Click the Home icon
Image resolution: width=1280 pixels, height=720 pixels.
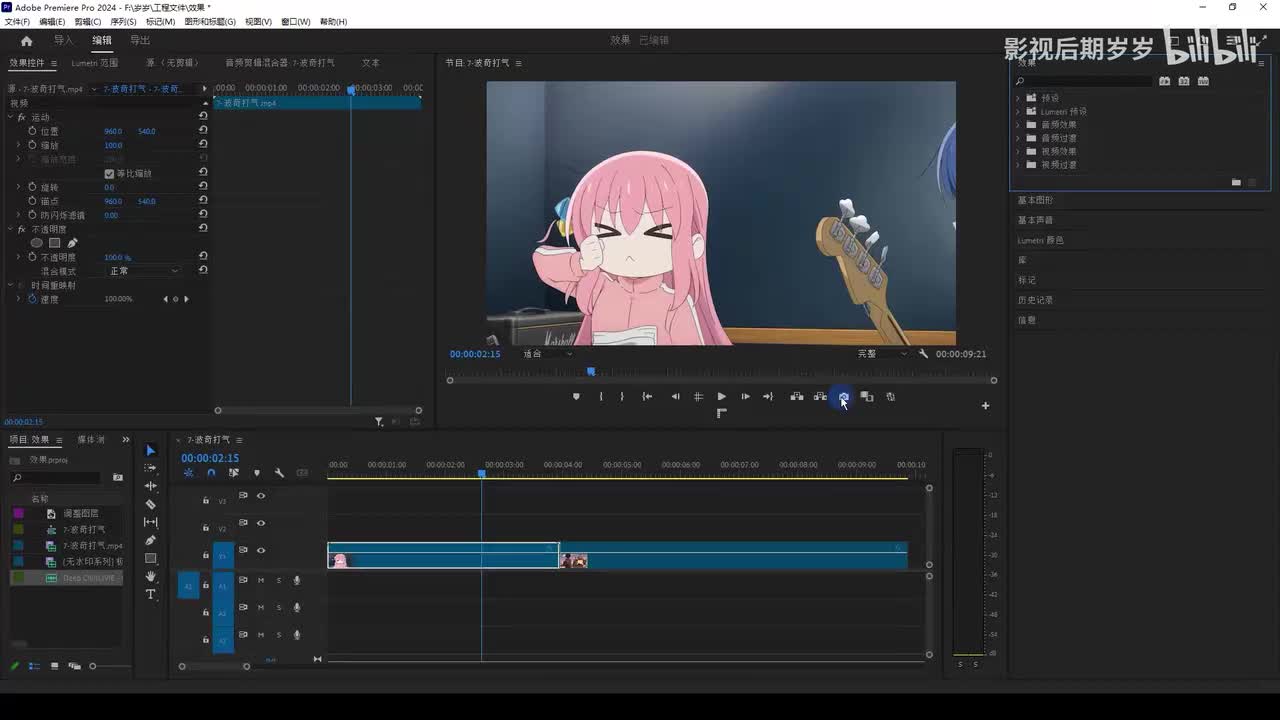click(26, 41)
